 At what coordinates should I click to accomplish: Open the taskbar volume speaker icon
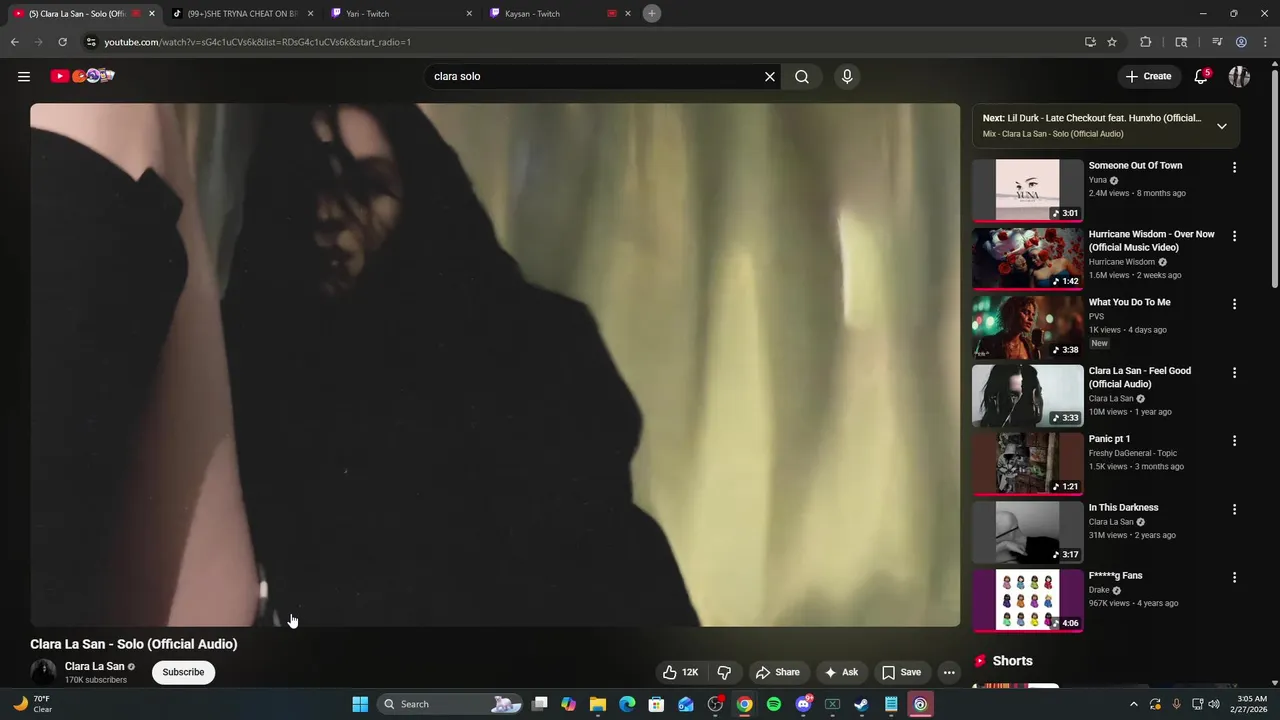(1214, 704)
